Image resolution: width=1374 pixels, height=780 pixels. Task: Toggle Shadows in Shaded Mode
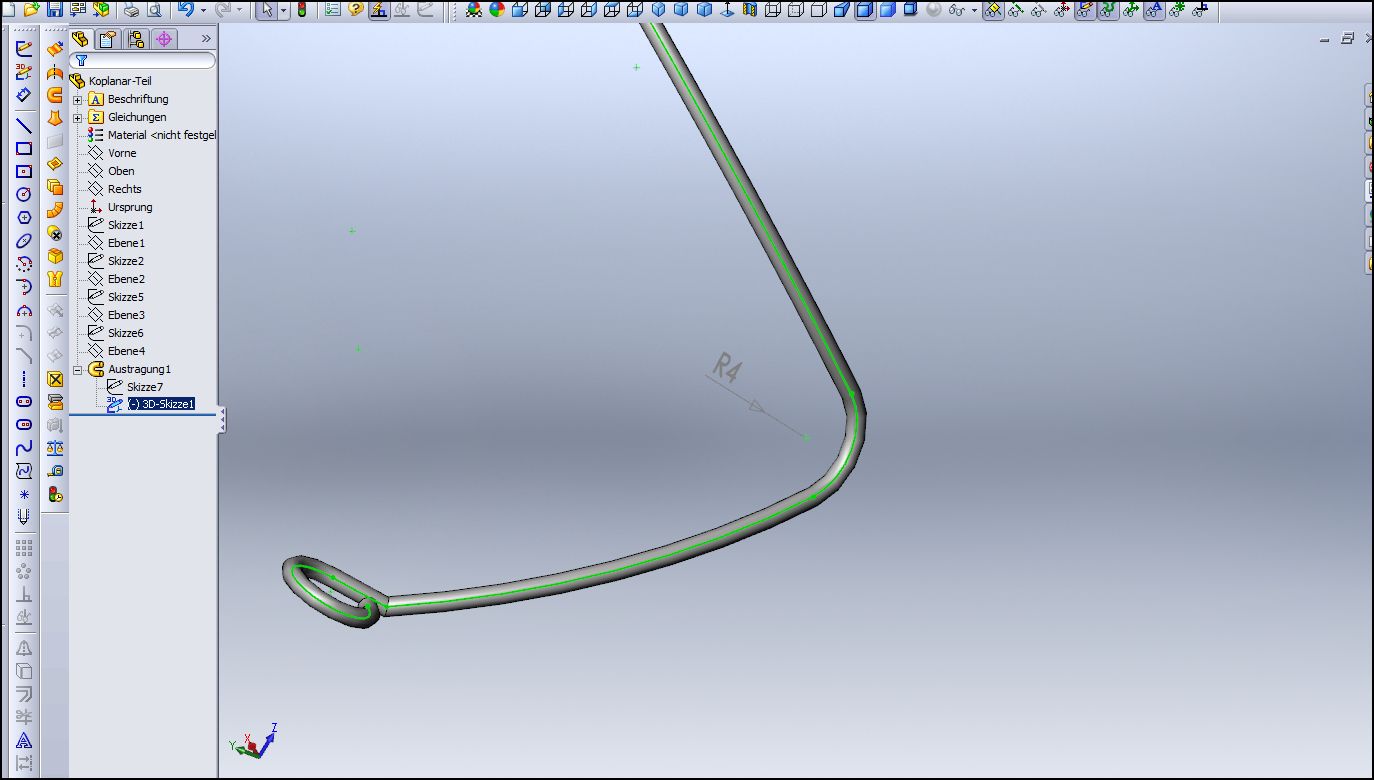point(911,10)
